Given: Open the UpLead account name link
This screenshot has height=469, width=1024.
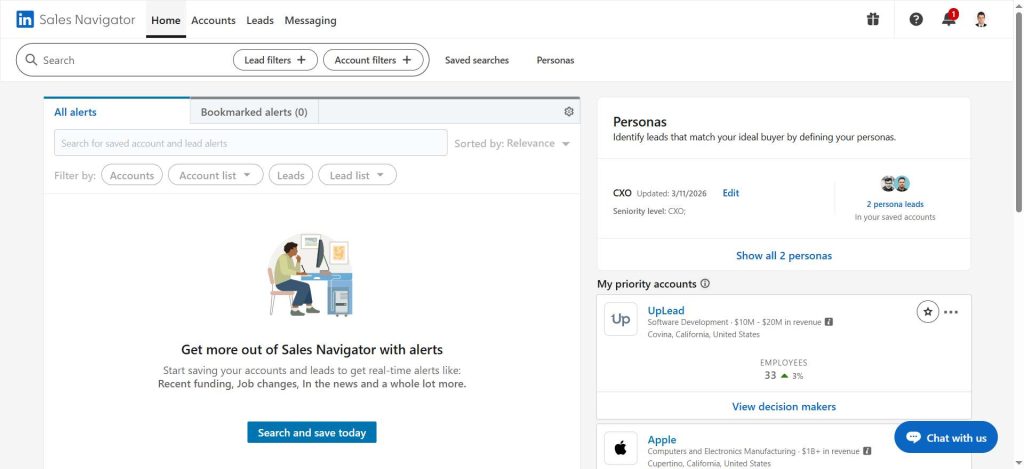Looking at the screenshot, I should click(666, 310).
